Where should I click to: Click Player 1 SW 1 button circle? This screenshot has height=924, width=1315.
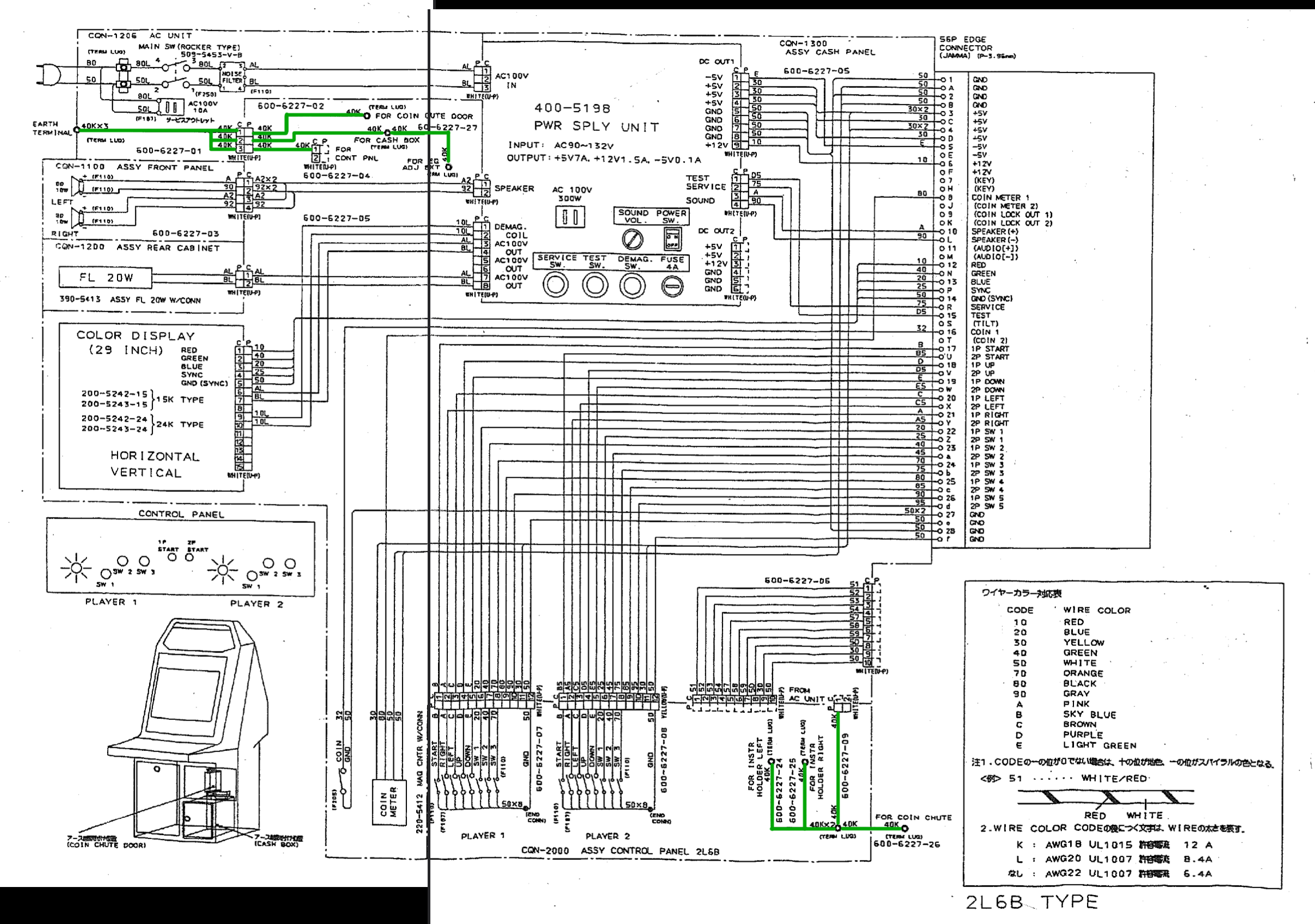coord(106,573)
